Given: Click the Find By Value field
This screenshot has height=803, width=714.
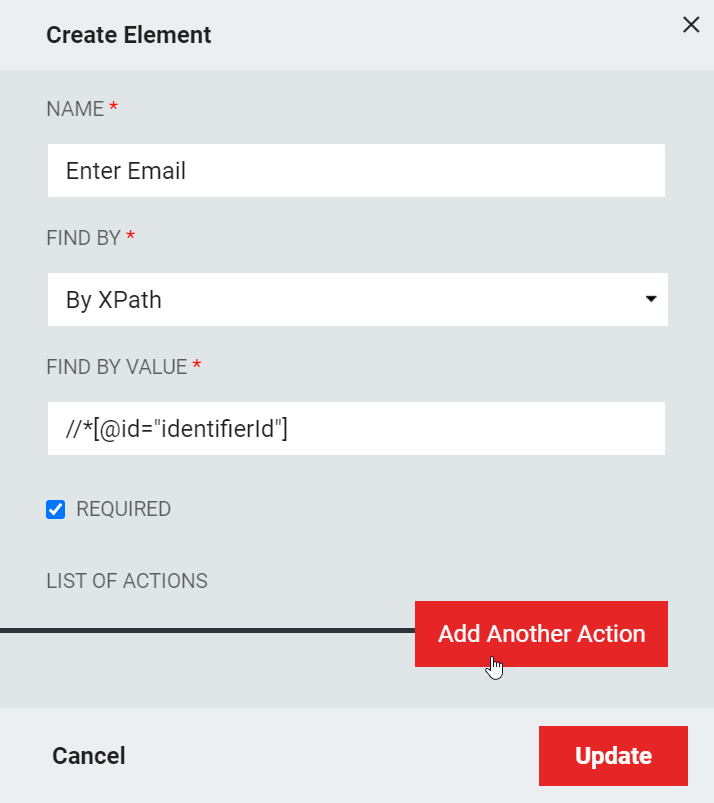Looking at the screenshot, I should point(356,429).
